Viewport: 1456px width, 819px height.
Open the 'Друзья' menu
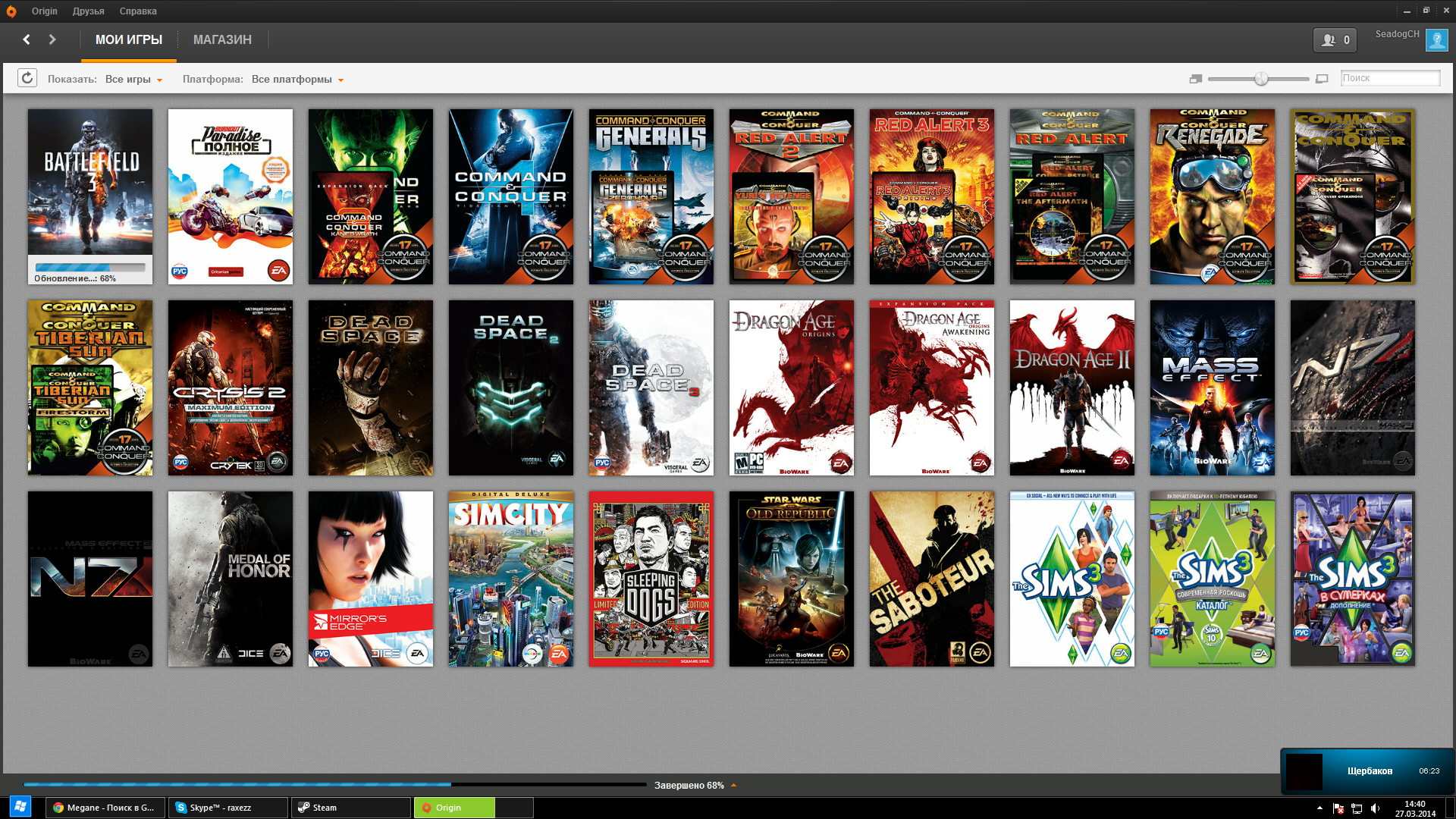88,11
